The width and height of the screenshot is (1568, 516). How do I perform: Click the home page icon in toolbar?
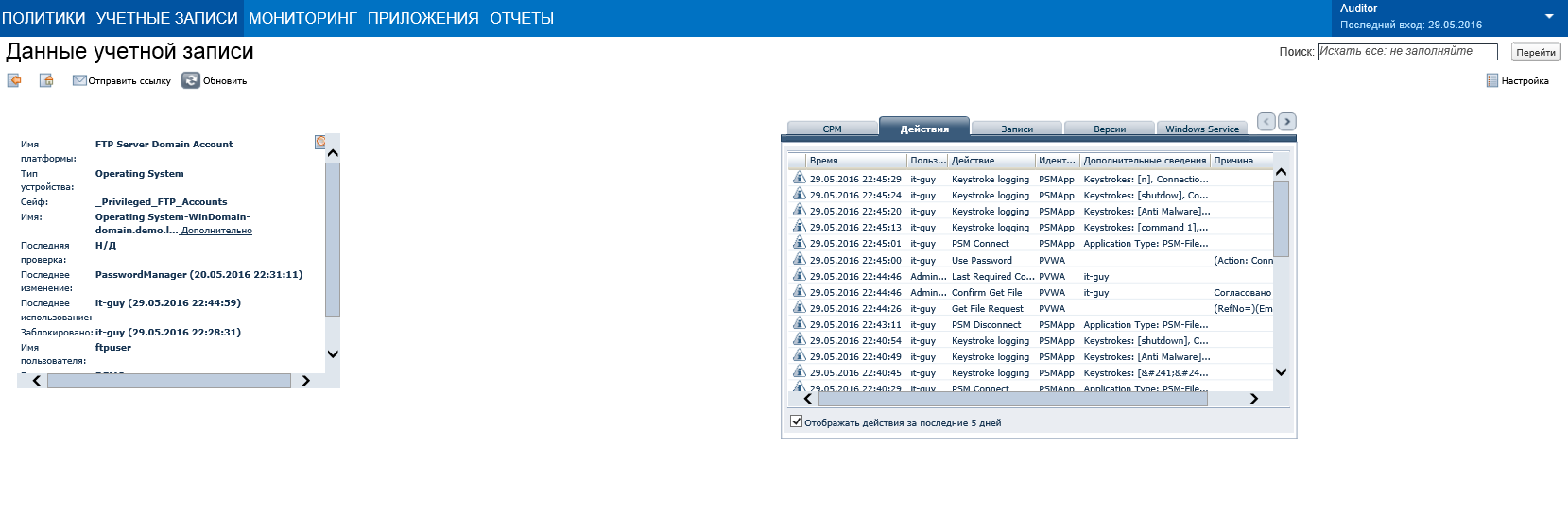[46, 80]
